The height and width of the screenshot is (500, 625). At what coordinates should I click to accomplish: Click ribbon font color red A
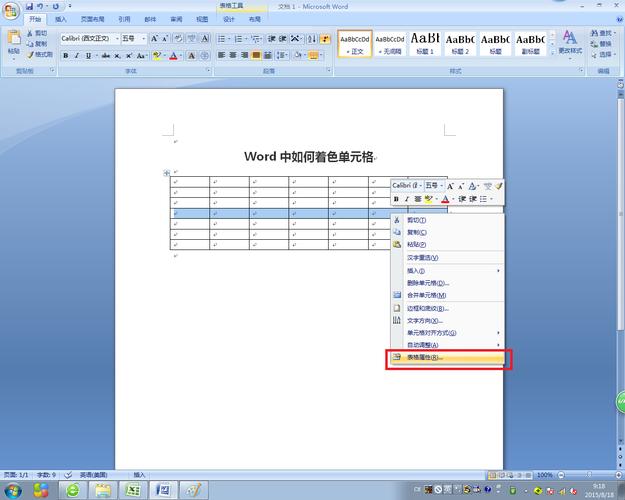coord(173,56)
